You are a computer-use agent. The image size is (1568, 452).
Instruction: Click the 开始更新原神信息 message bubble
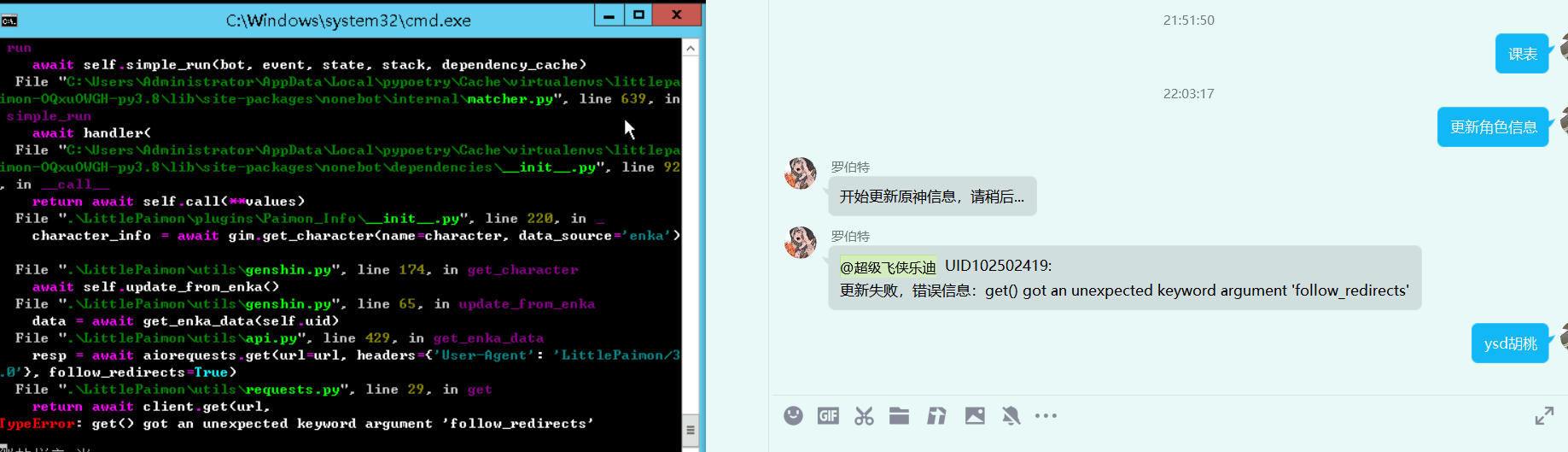click(932, 197)
